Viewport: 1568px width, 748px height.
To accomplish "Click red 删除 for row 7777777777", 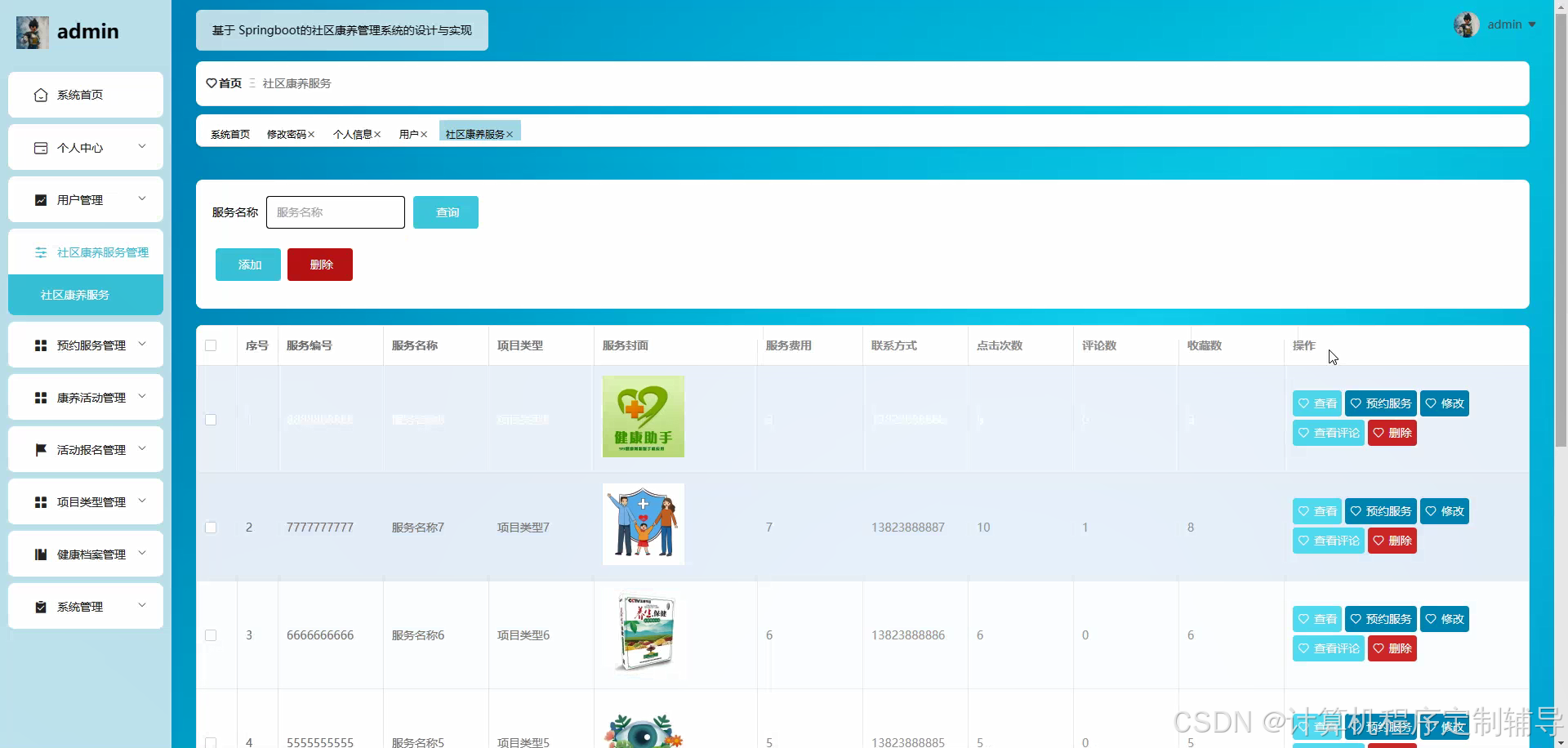I will pos(1392,541).
